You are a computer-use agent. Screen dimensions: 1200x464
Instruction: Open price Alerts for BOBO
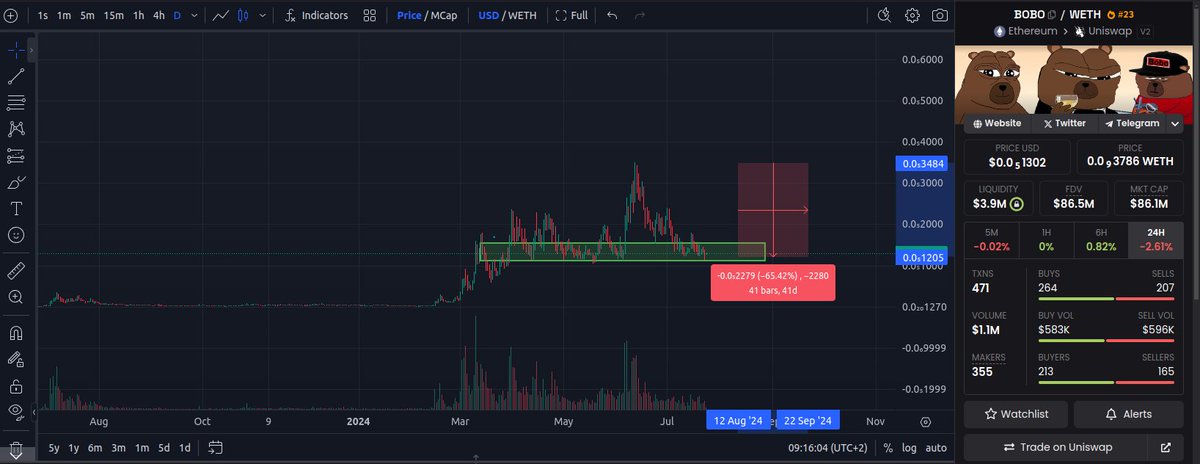pyautogui.click(x=1129, y=413)
